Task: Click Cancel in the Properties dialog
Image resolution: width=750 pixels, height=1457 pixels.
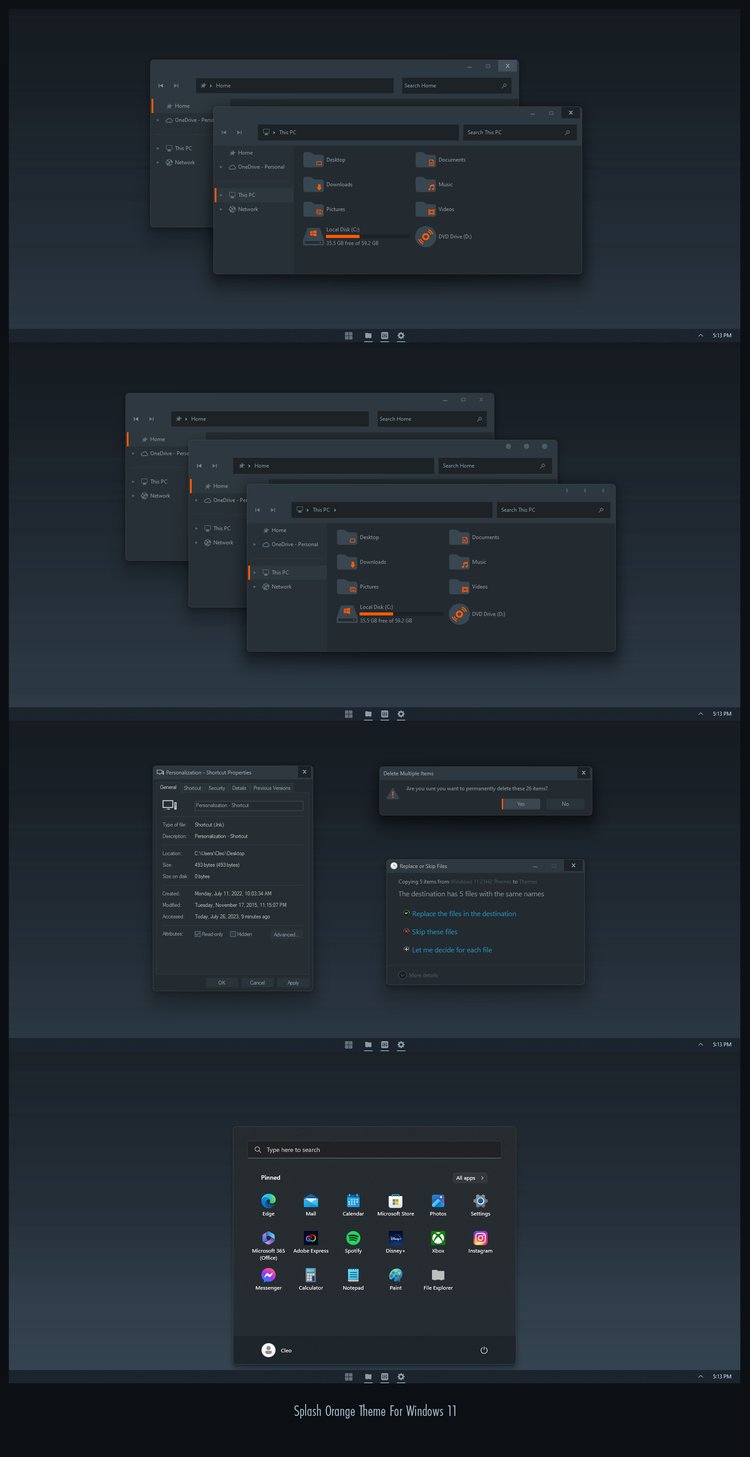Action: [x=257, y=983]
